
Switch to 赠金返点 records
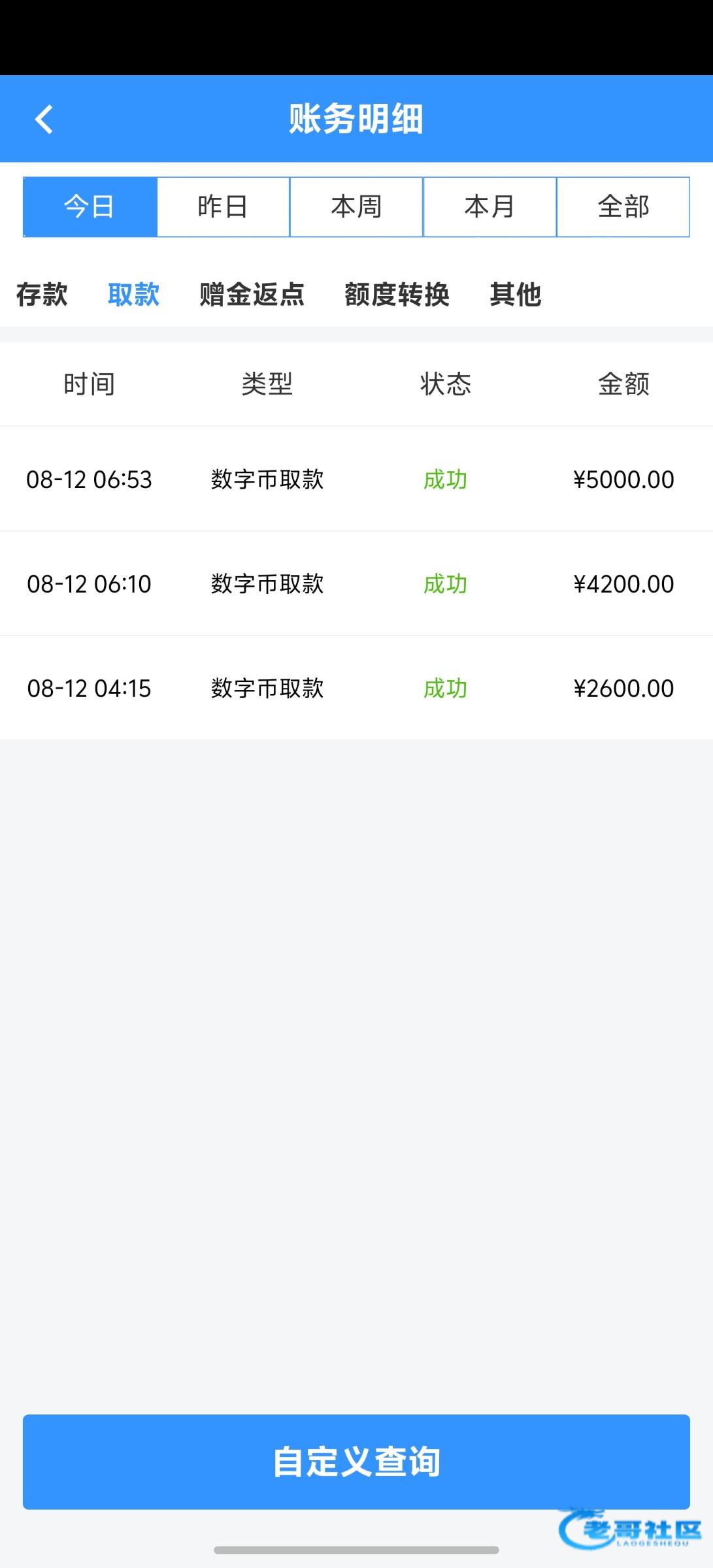point(252,294)
